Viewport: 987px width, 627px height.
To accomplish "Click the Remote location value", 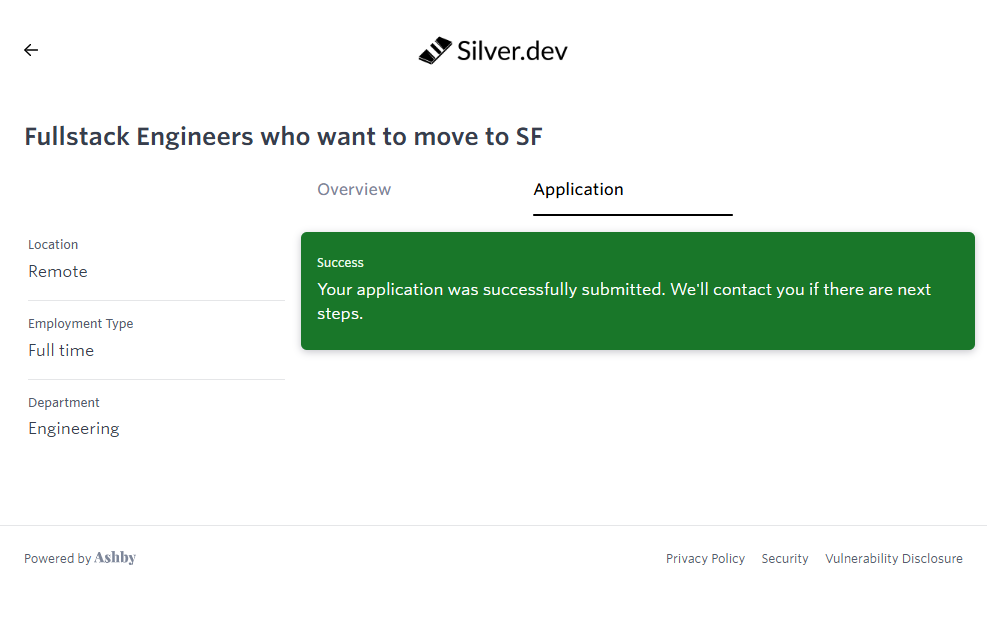I will (58, 272).
